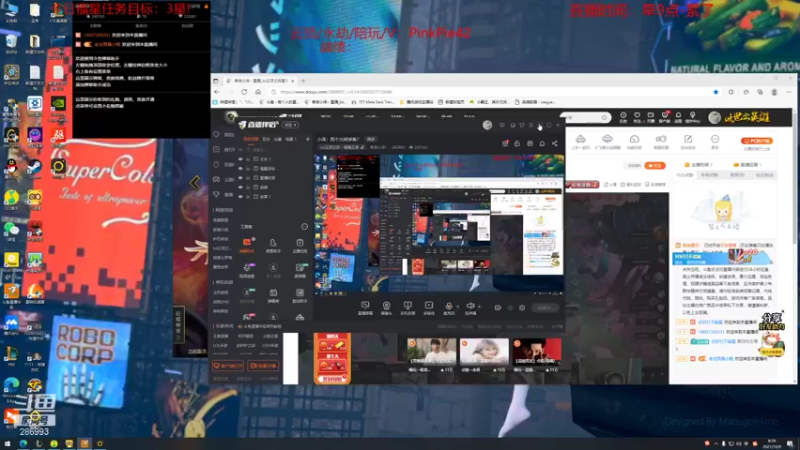Screen dimensions: 800x450
Task: Click the history clock icon in the Douyu web header
Action: pyautogui.click(x=623, y=117)
